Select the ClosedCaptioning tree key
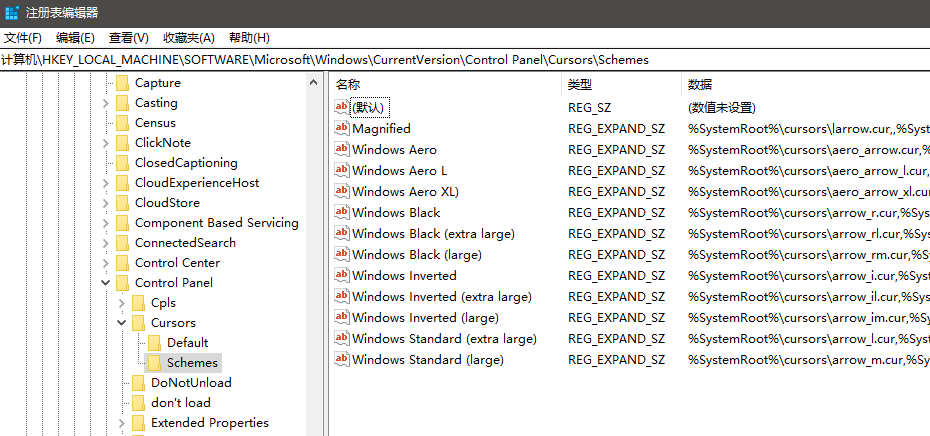Image resolution: width=930 pixels, height=436 pixels. coord(186,163)
